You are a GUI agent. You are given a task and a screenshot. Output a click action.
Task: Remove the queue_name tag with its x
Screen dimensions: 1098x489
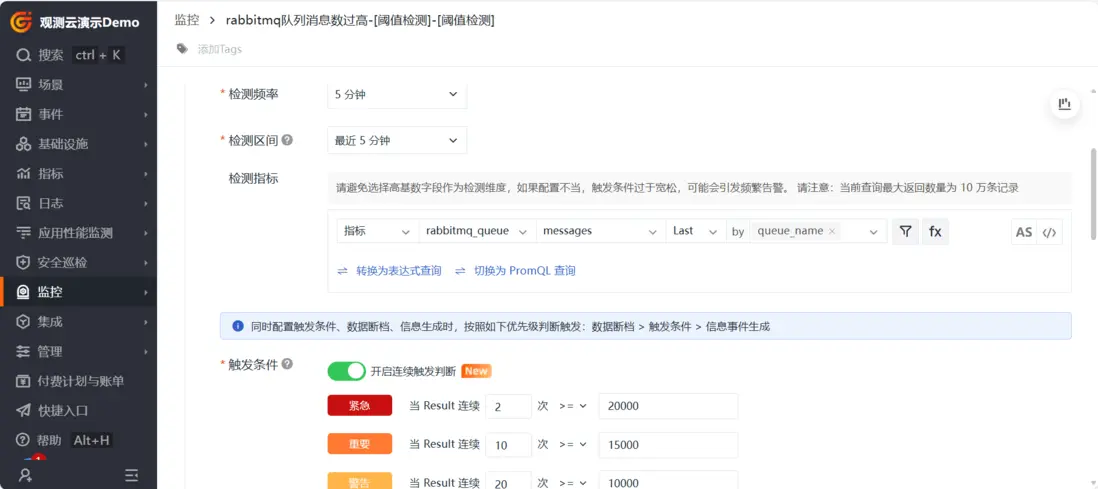[x=831, y=231]
